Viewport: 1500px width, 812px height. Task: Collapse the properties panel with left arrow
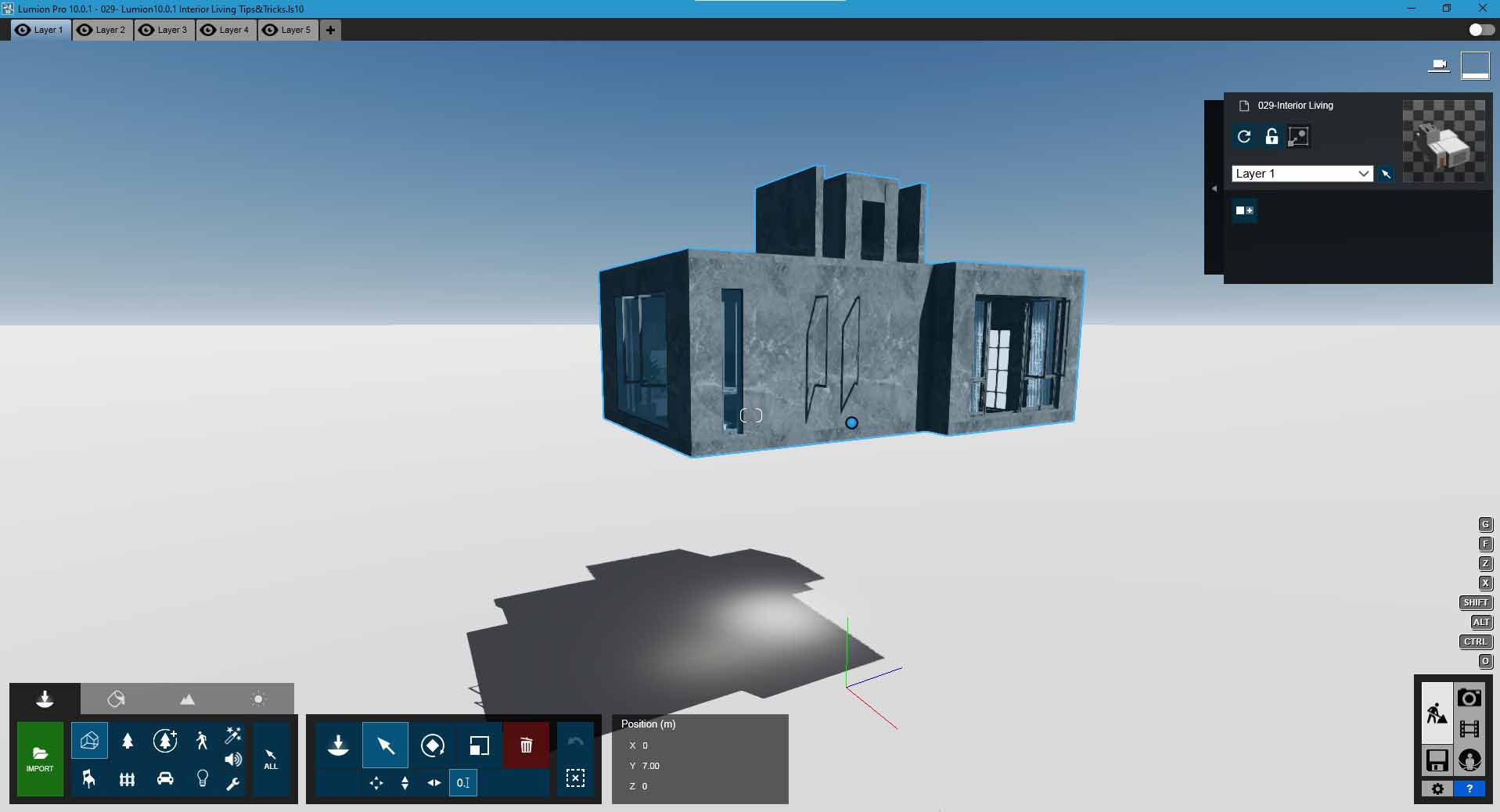1214,189
